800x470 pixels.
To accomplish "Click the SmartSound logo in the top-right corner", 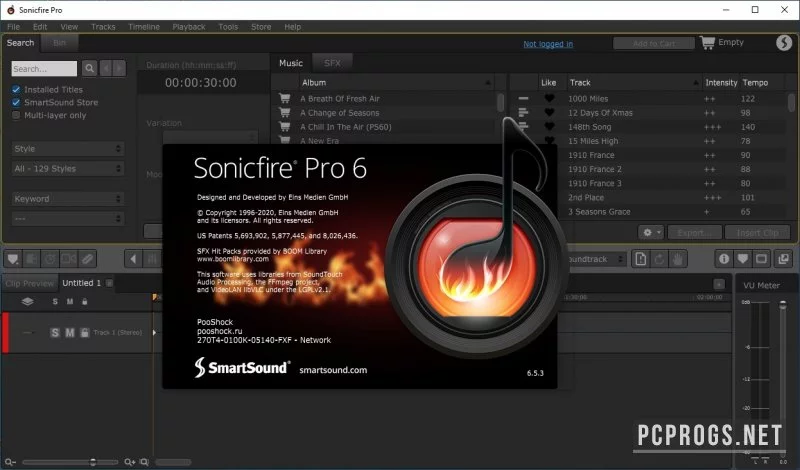I will 784,42.
